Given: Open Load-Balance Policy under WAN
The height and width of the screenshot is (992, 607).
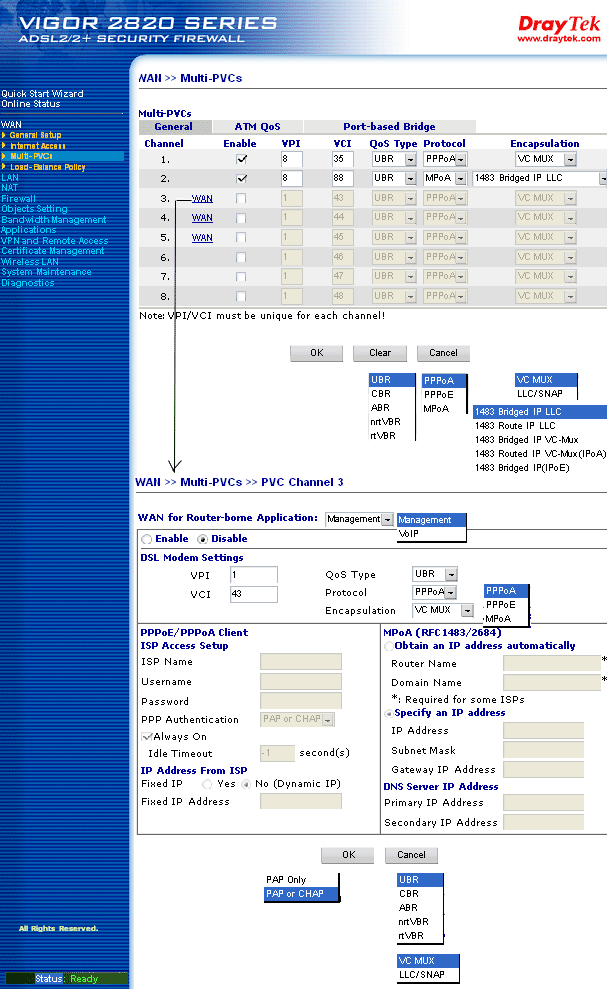Looking at the screenshot, I should [x=47, y=167].
